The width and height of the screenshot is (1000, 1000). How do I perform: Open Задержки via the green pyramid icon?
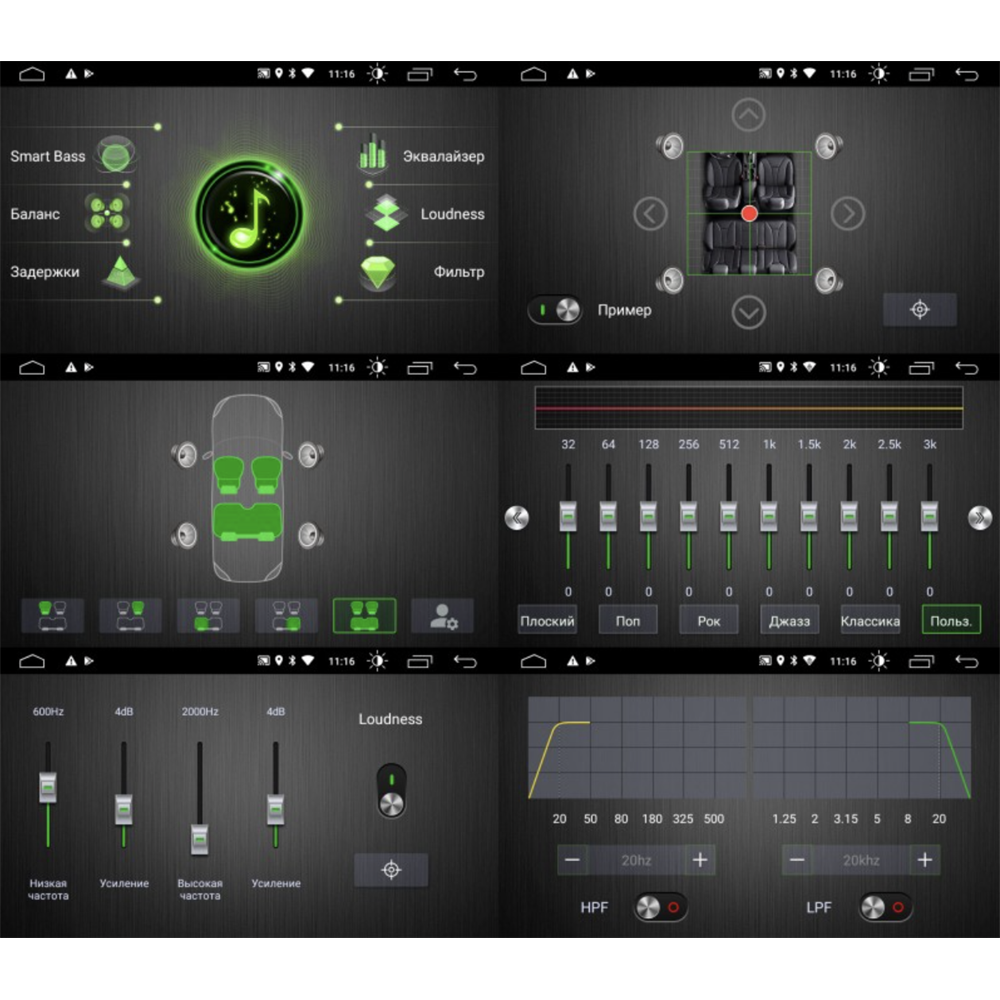pyautogui.click(x=121, y=272)
